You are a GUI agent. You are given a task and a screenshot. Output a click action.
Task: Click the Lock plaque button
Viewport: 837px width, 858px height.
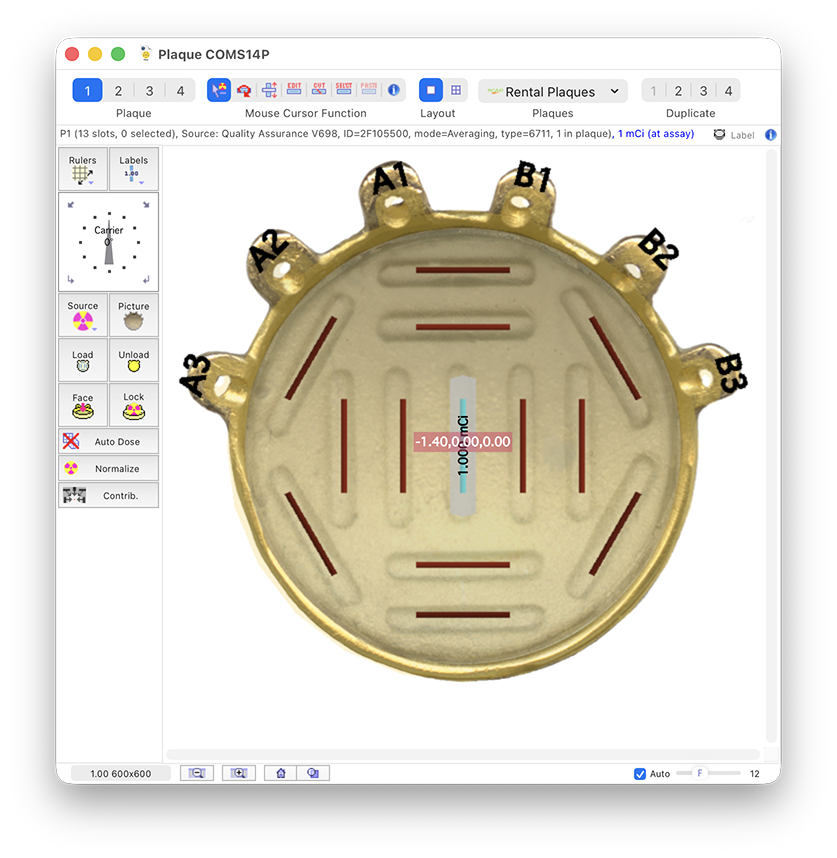[x=133, y=404]
